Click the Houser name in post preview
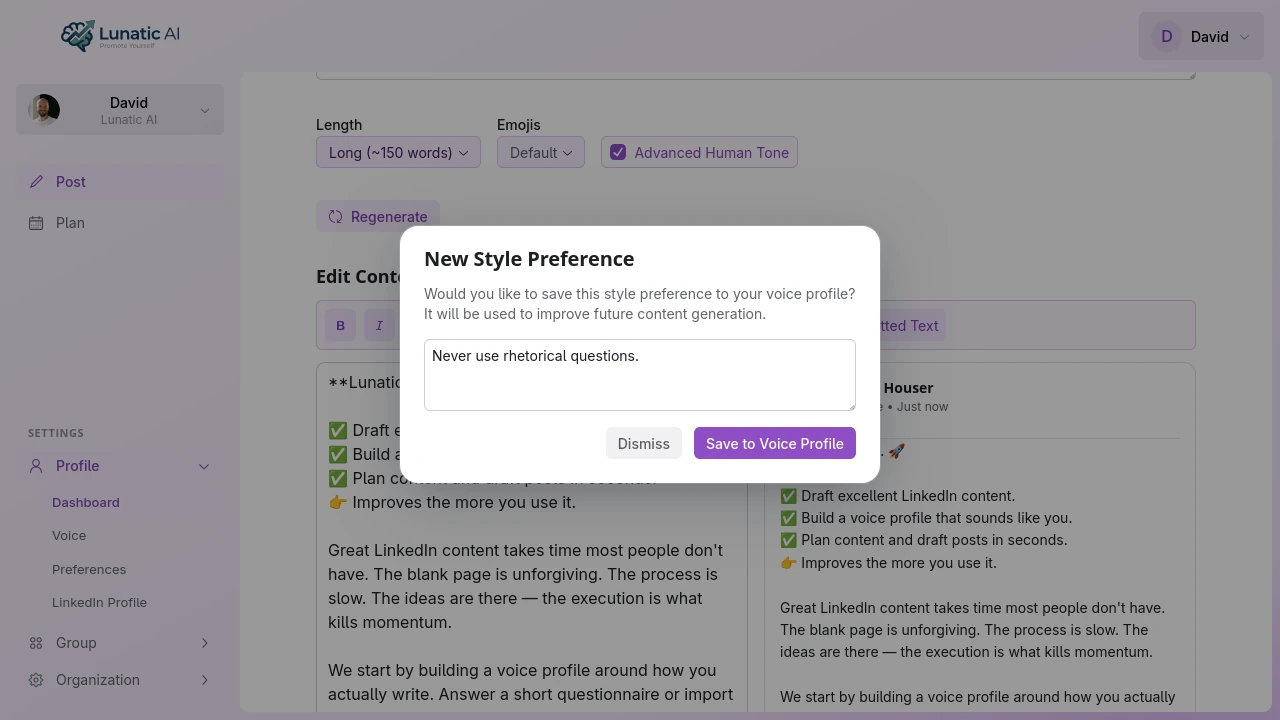 tap(908, 388)
